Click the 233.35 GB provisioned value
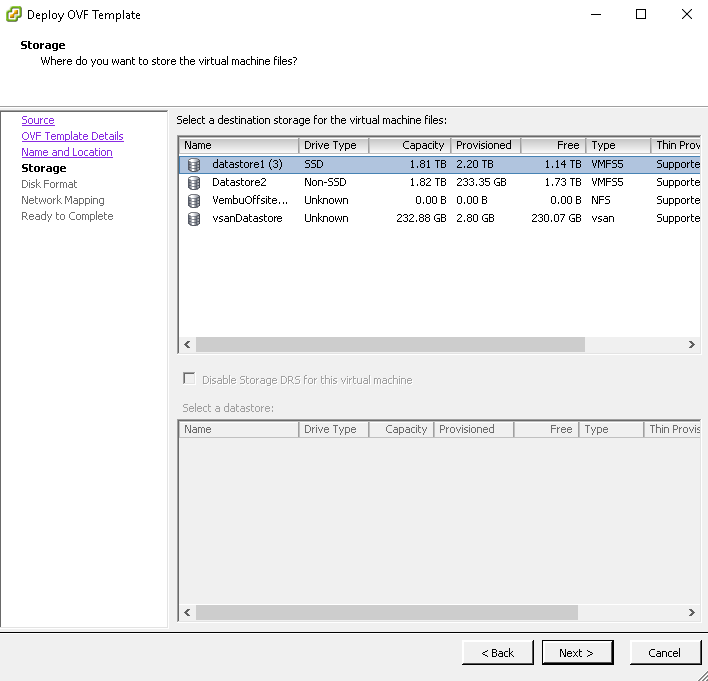 pos(481,182)
